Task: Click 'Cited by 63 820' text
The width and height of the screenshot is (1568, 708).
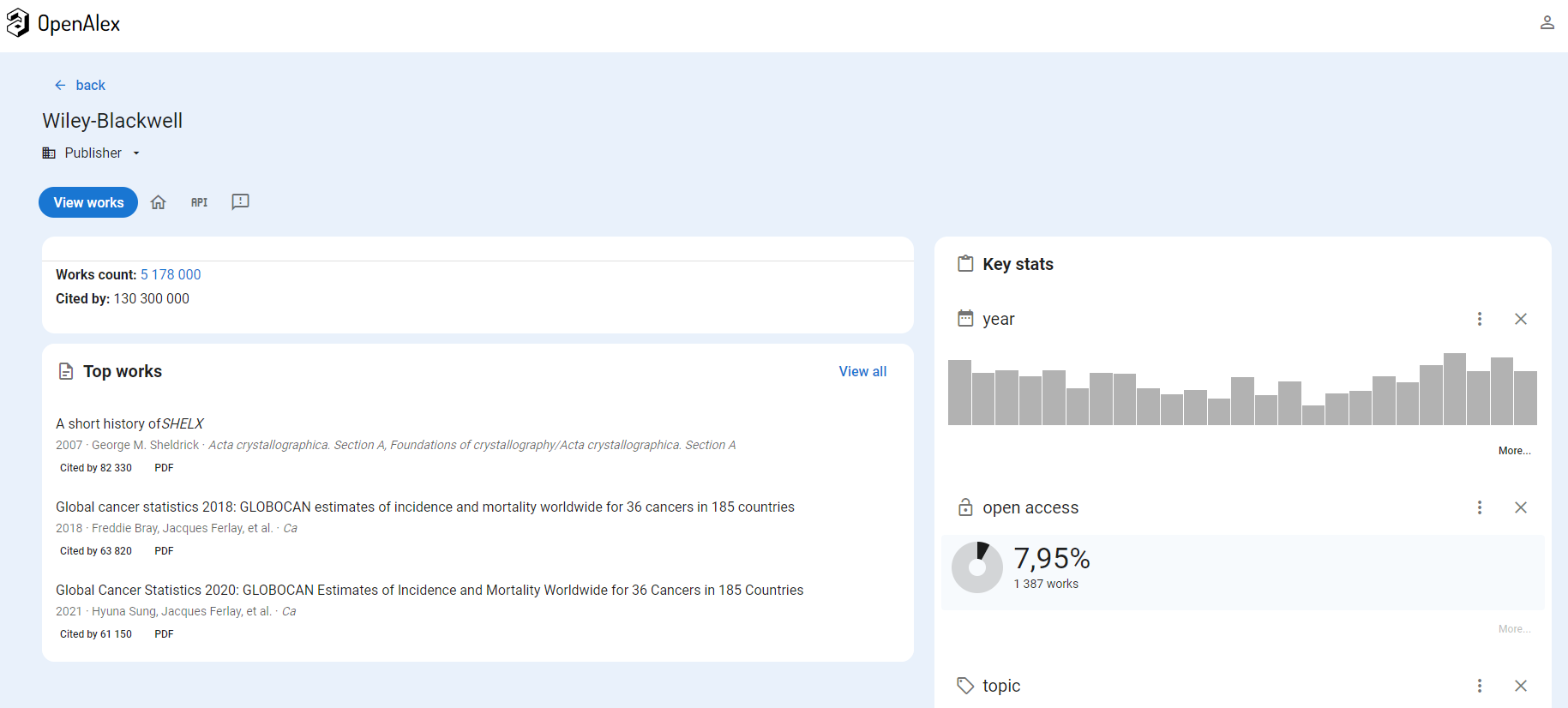Action: coord(96,551)
